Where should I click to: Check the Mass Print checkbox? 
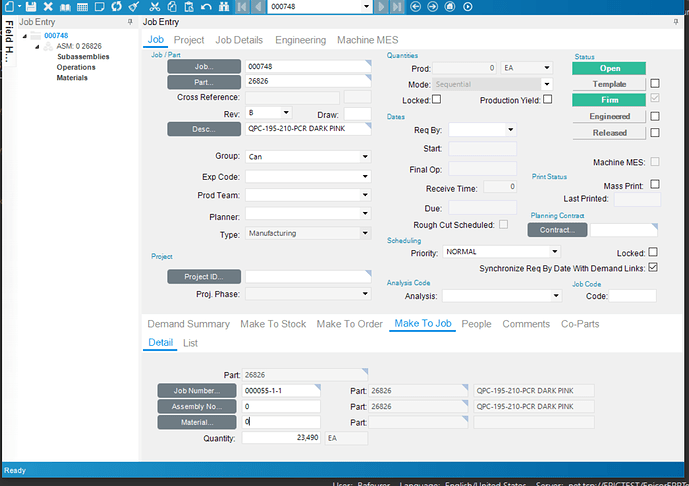[x=655, y=184]
